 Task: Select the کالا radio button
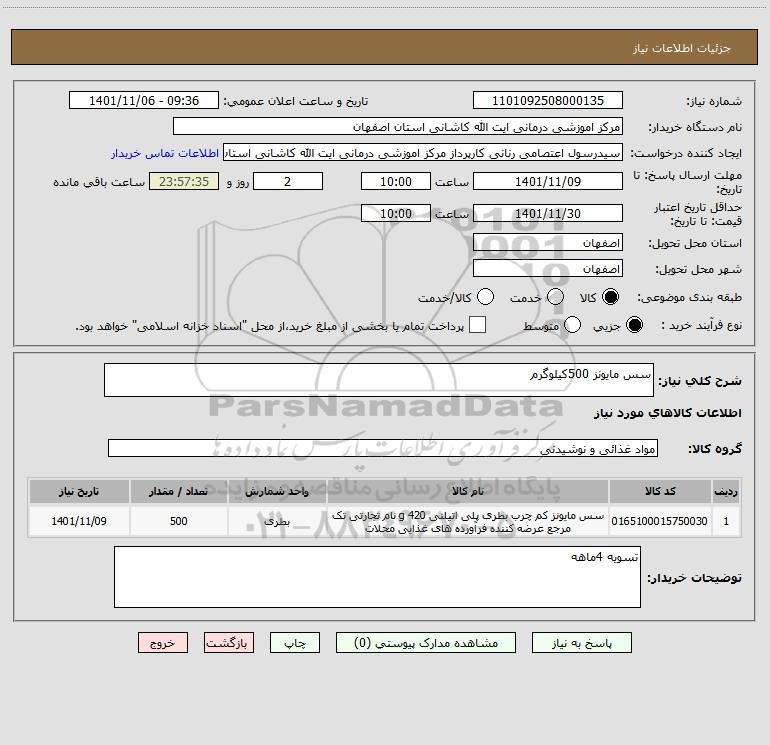tap(610, 297)
